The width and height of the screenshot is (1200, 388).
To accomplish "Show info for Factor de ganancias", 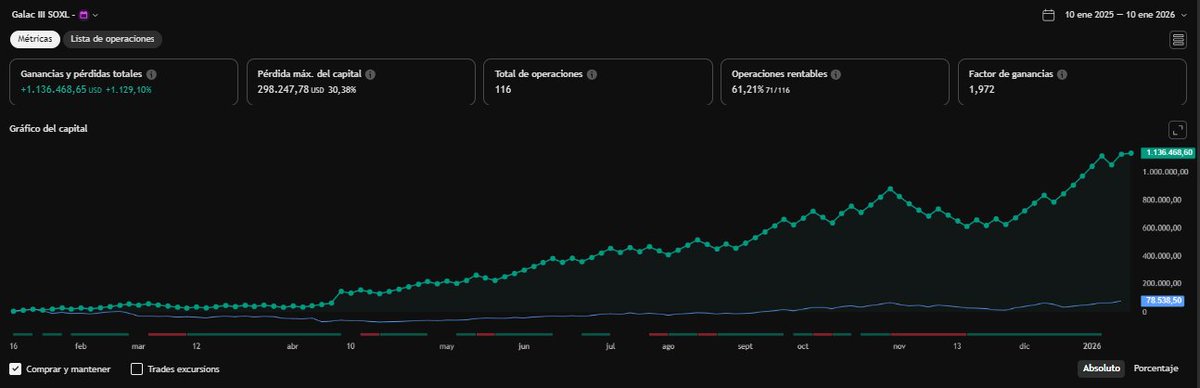I will point(1063,75).
